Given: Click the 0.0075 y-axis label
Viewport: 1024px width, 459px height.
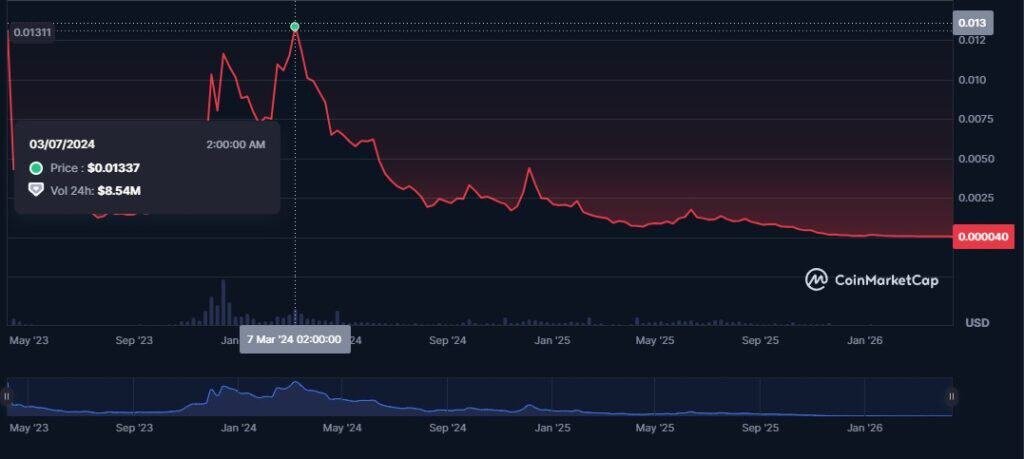Looking at the screenshot, I should pyautogui.click(x=975, y=119).
